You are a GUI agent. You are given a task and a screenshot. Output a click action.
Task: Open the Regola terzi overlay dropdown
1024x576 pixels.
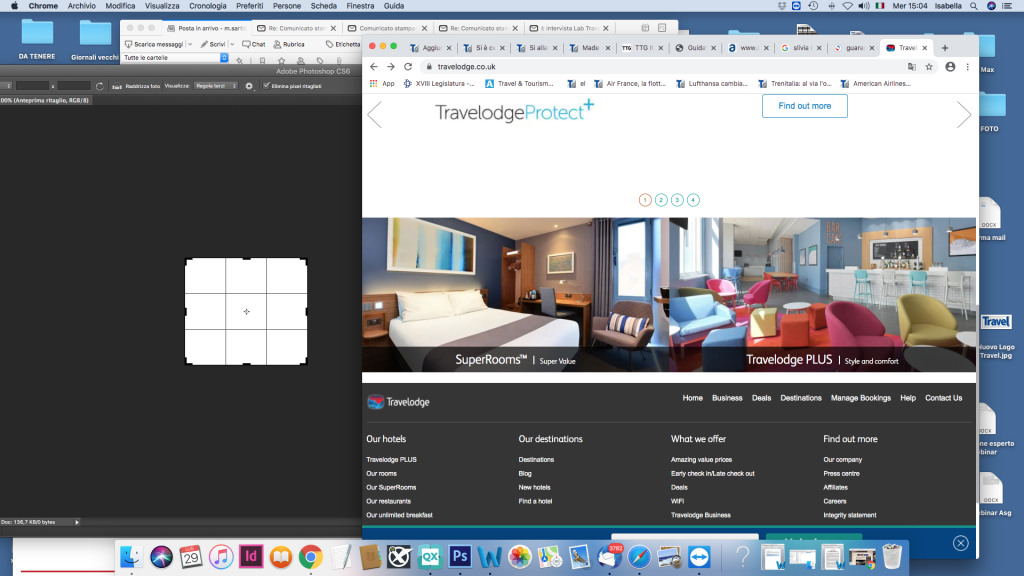[x=215, y=86]
